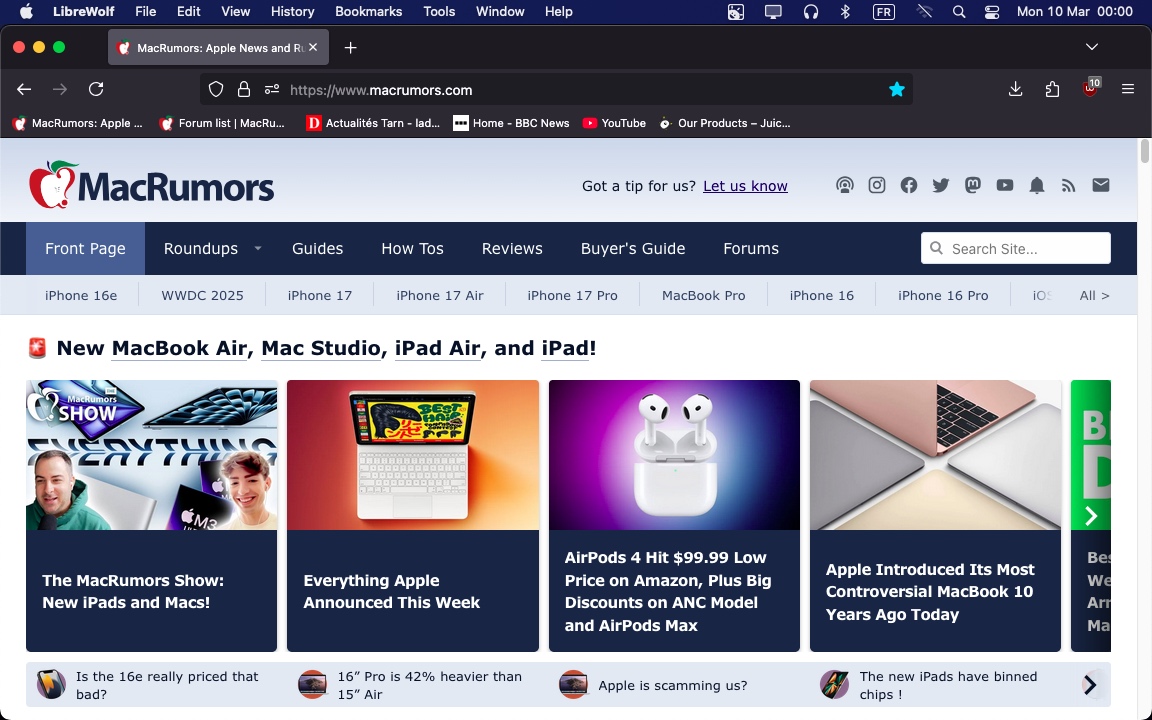Open the Mastodon social icon

pos(973,185)
